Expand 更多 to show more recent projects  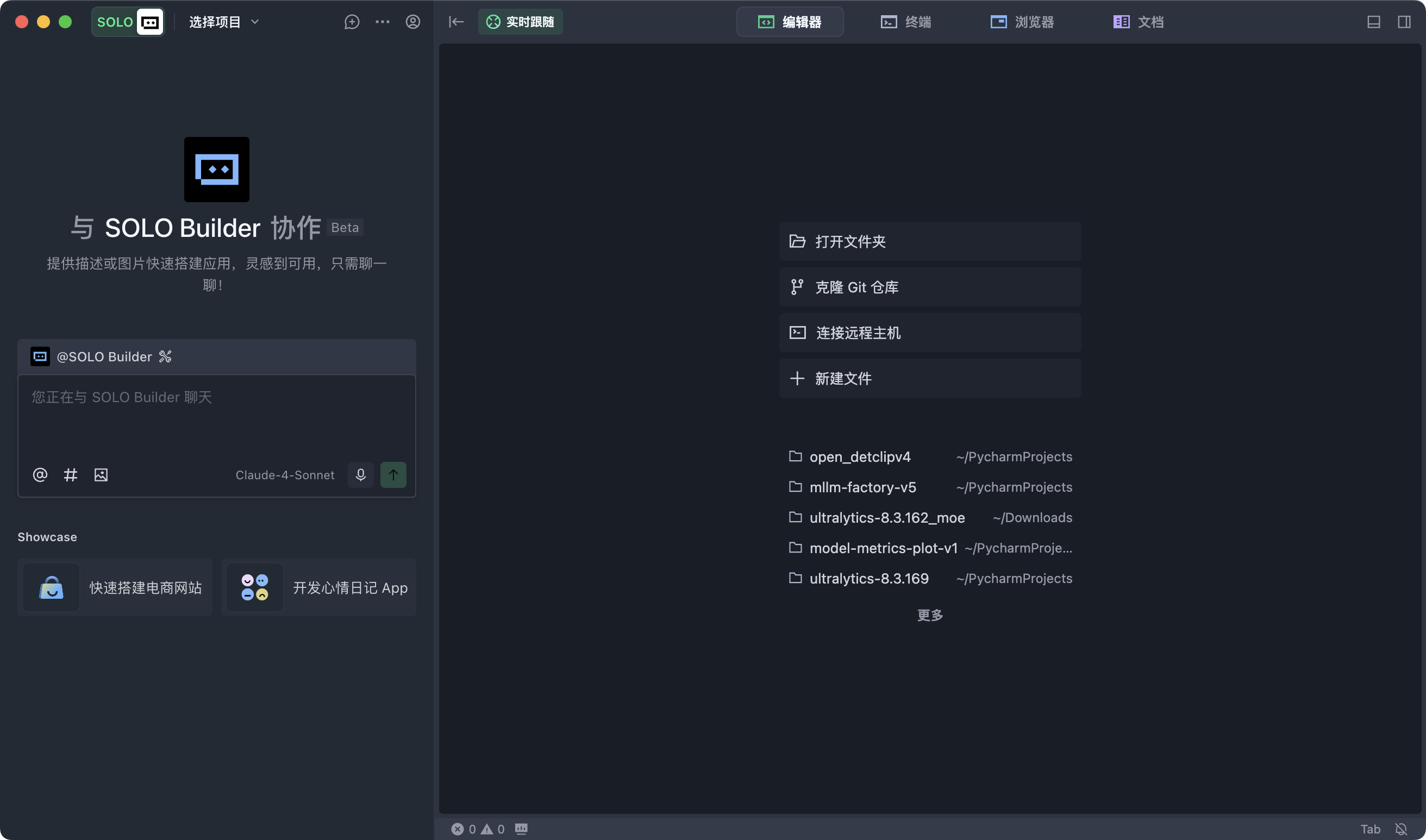[929, 615]
